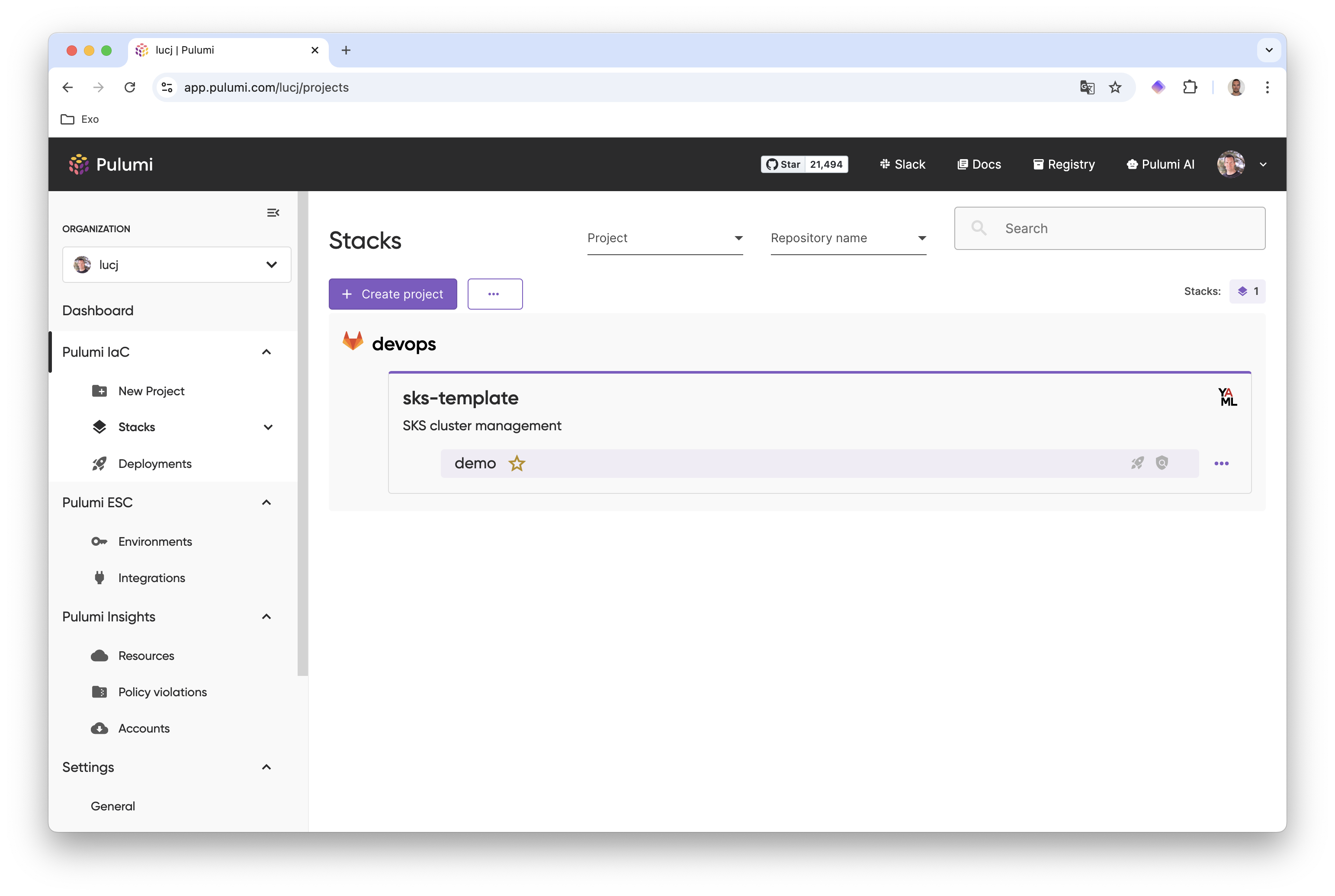The image size is (1335, 896).
Task: Bookmark this page with the star icon
Action: (1115, 87)
